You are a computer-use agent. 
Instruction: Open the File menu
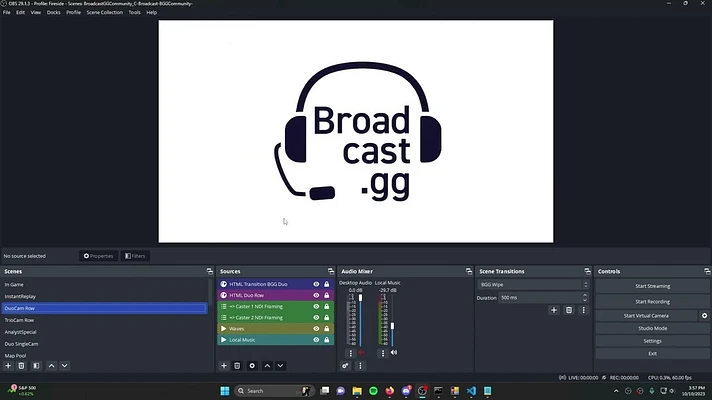(6, 12)
